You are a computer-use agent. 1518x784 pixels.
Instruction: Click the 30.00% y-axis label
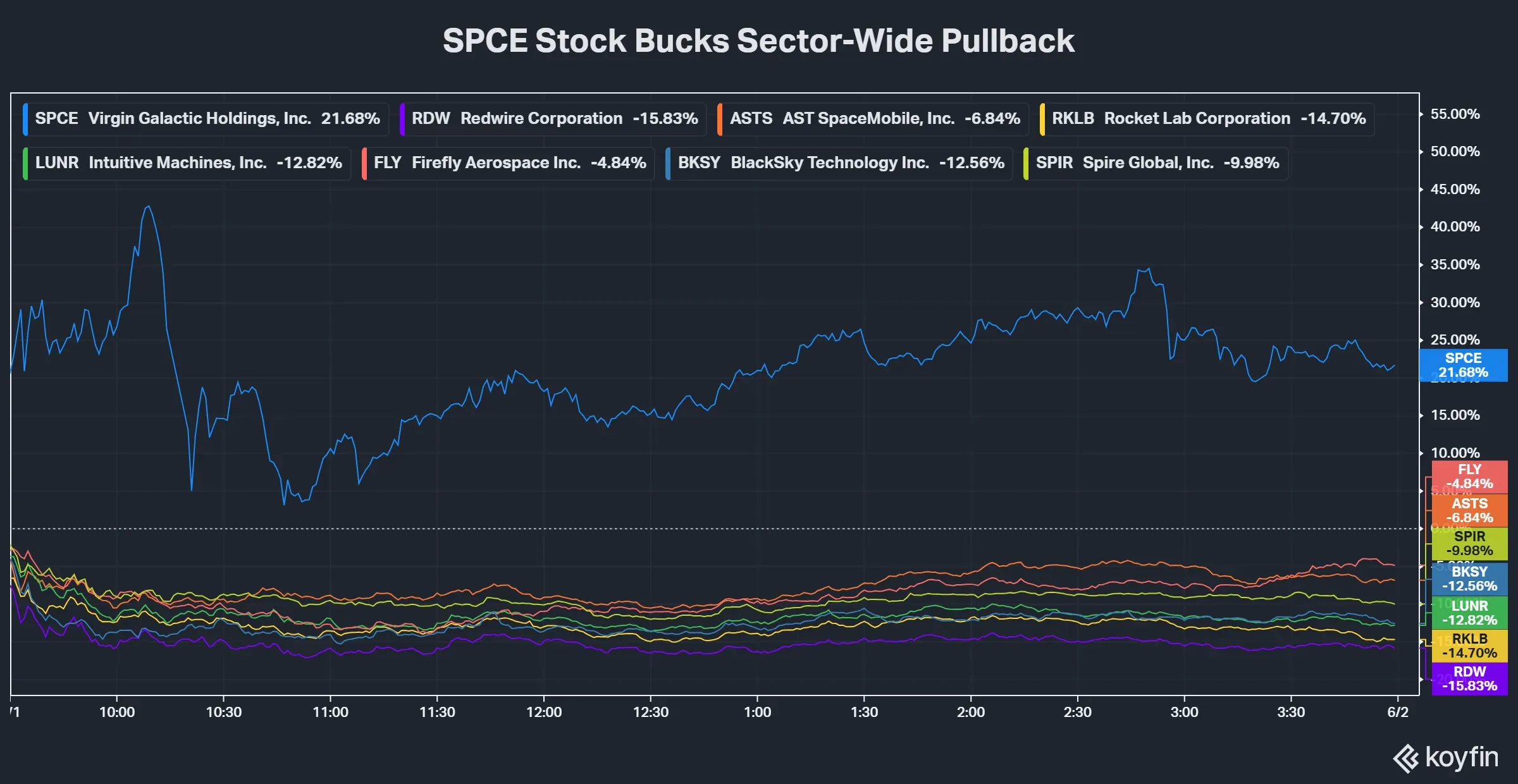(x=1455, y=303)
